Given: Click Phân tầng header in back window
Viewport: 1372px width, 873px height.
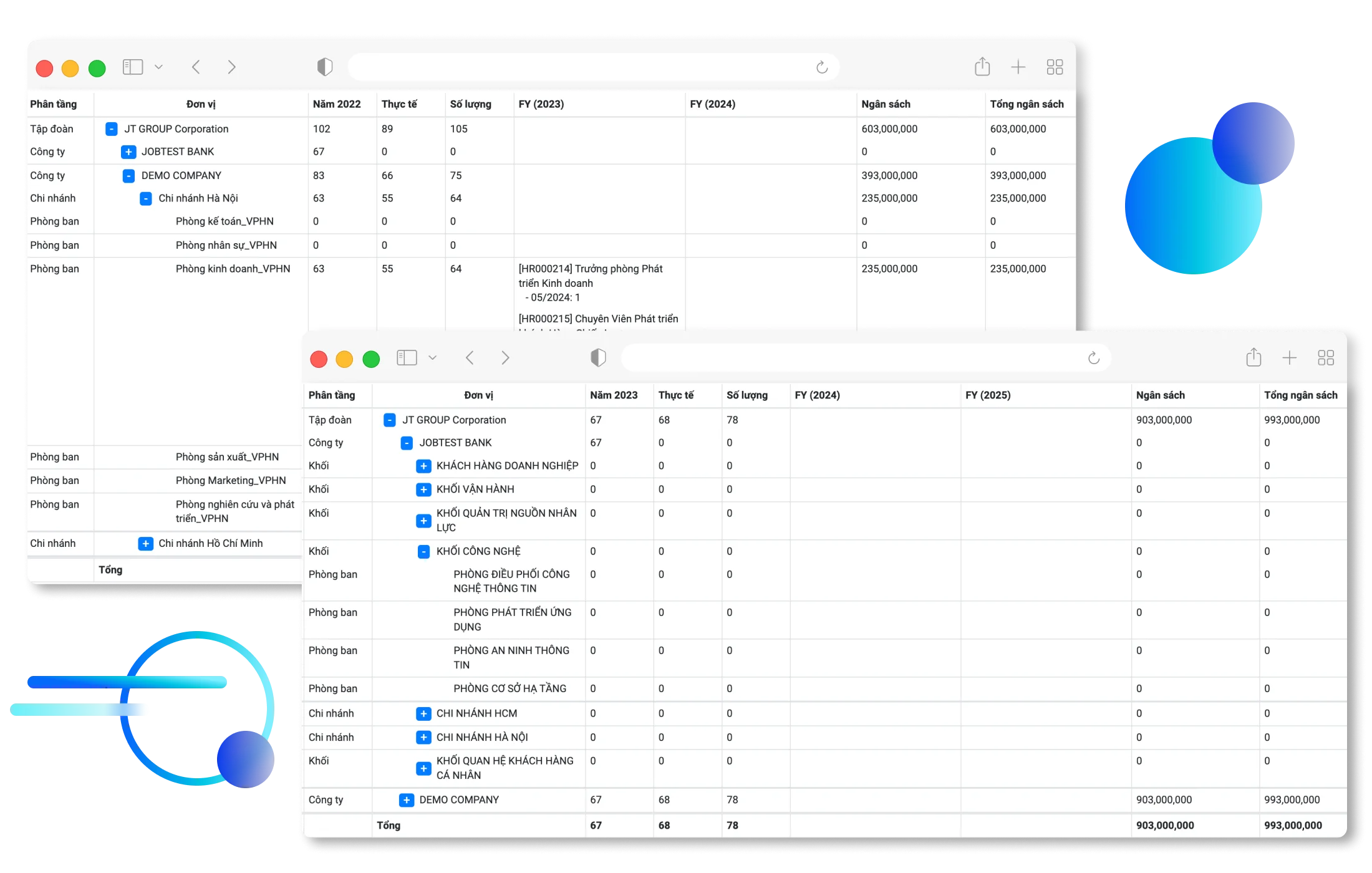Looking at the screenshot, I should (x=54, y=104).
